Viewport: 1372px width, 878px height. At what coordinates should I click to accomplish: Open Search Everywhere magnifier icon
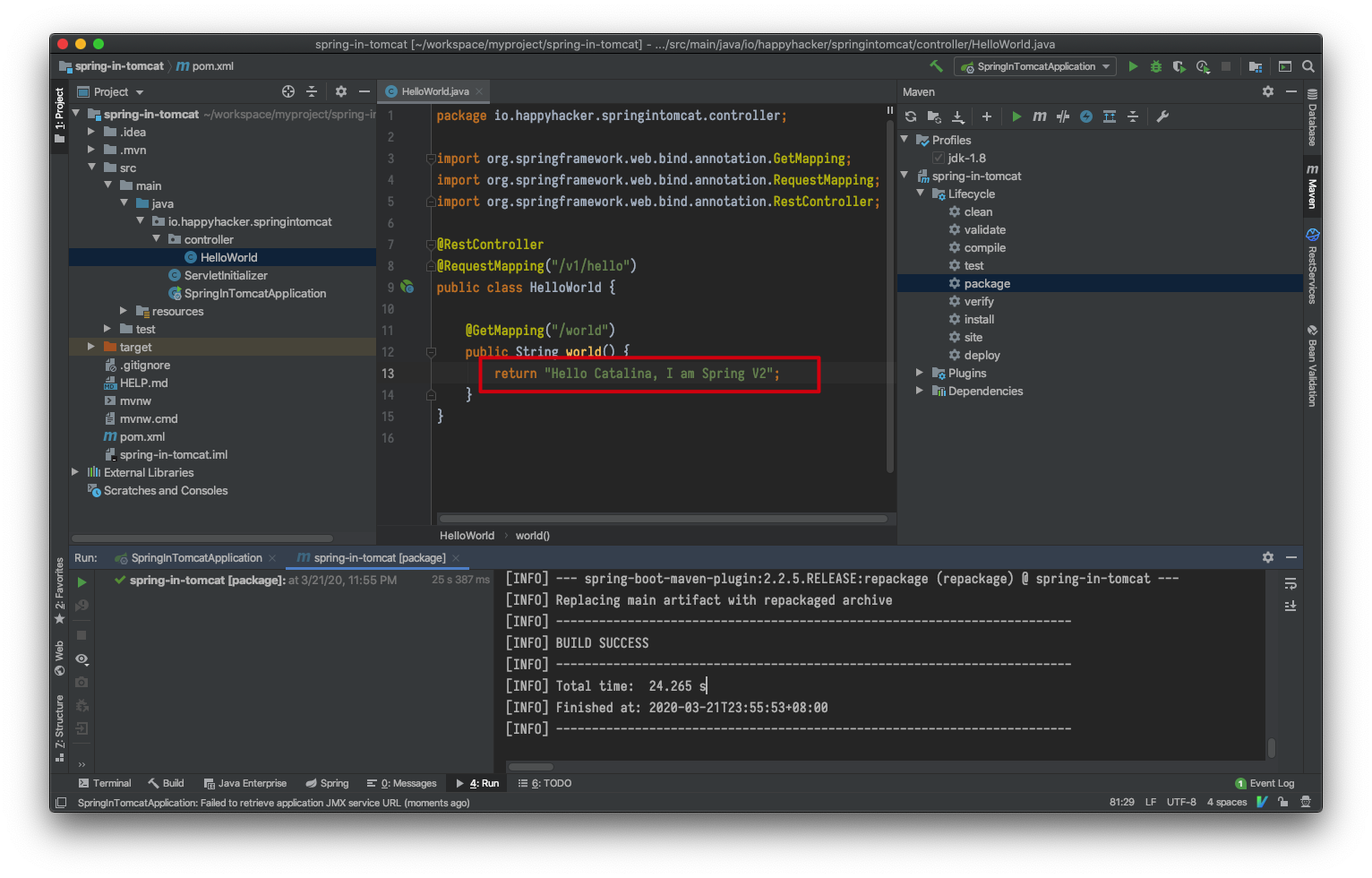click(1308, 66)
